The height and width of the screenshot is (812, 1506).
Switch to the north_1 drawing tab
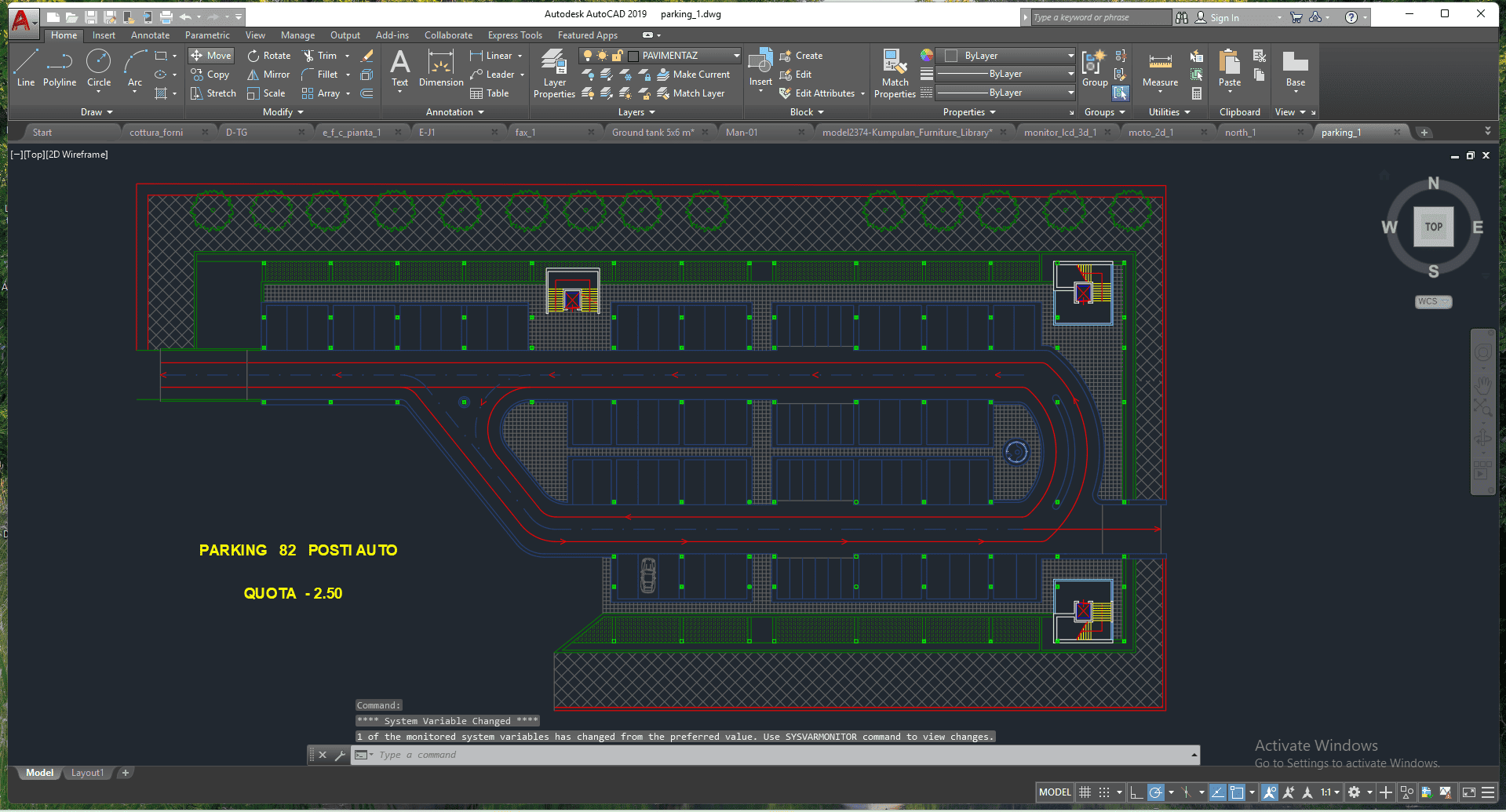coord(1240,133)
